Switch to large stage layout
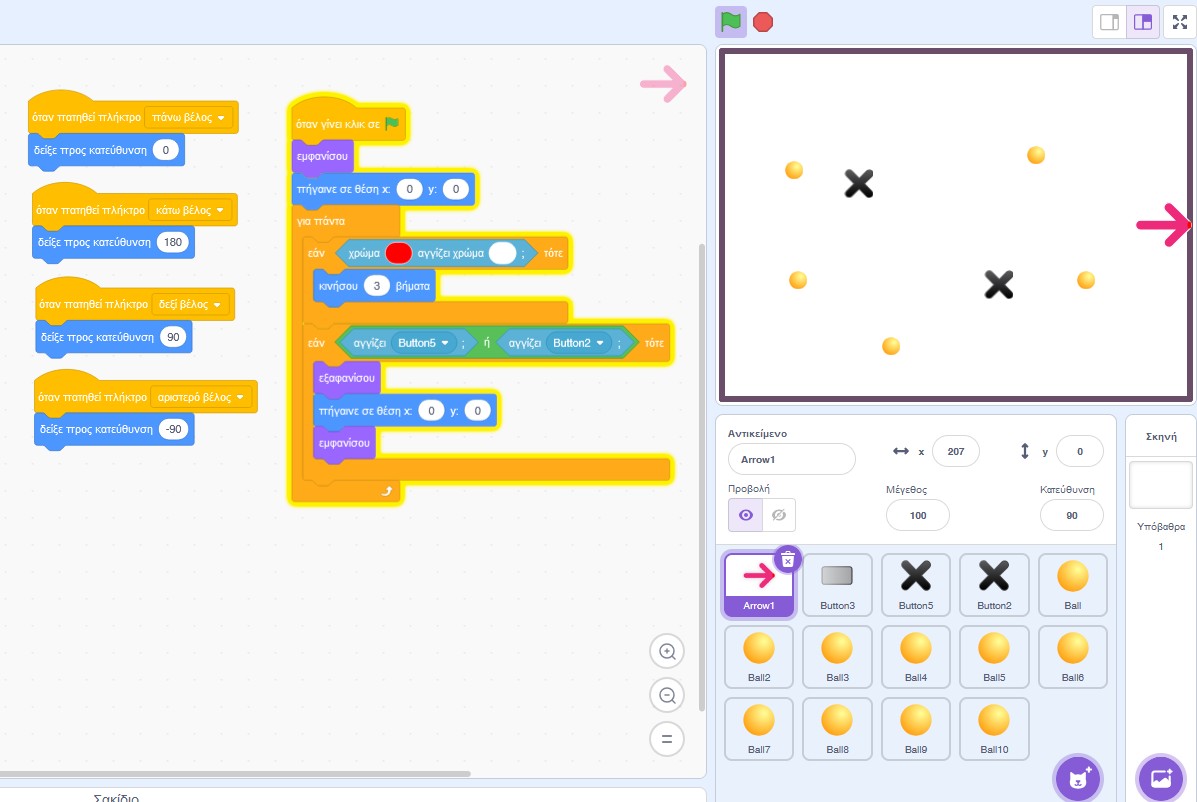This screenshot has width=1197, height=802. click(1143, 22)
